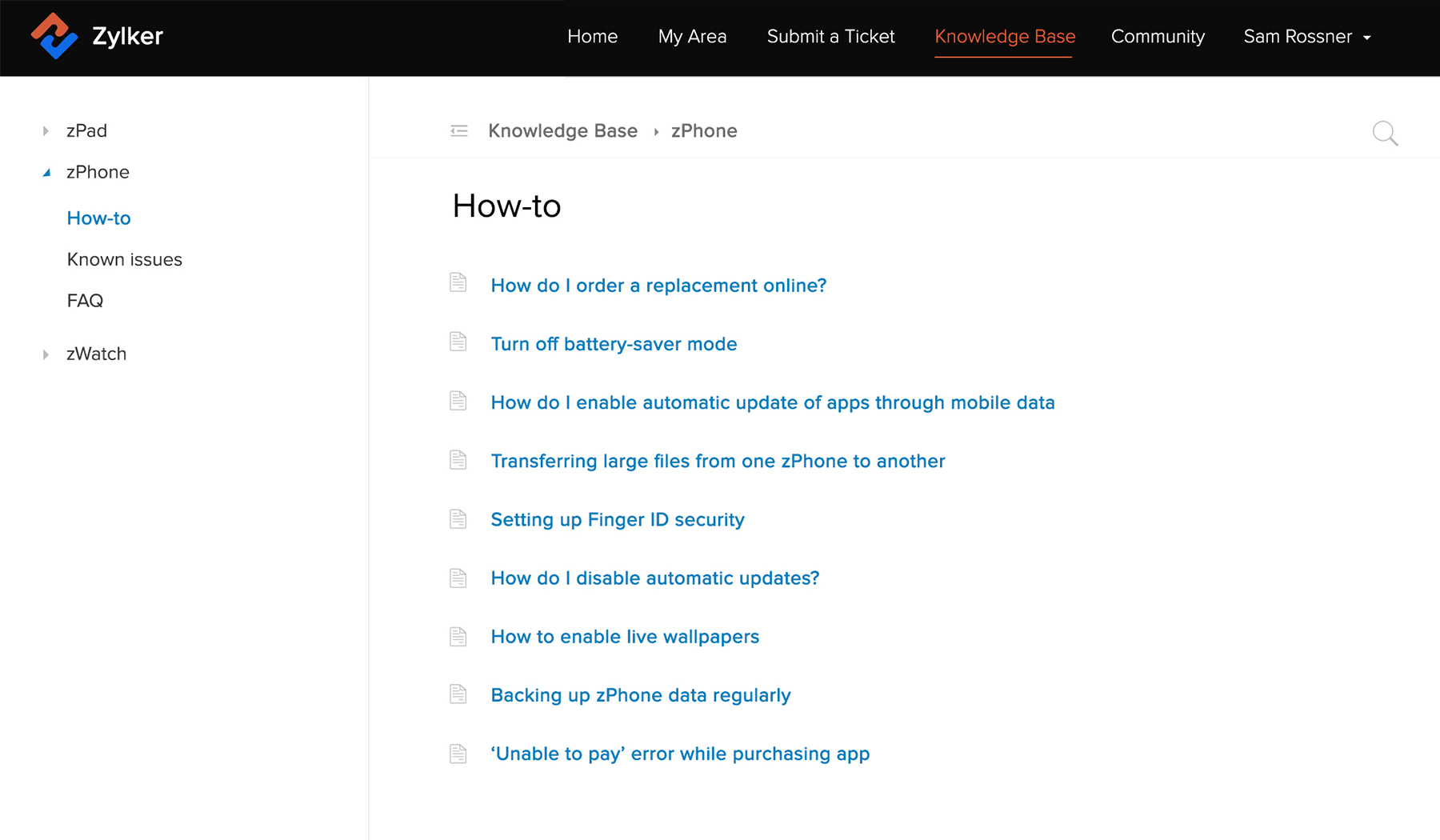Click document icon beside battery-saver article
The width and height of the screenshot is (1440, 840).
click(458, 342)
